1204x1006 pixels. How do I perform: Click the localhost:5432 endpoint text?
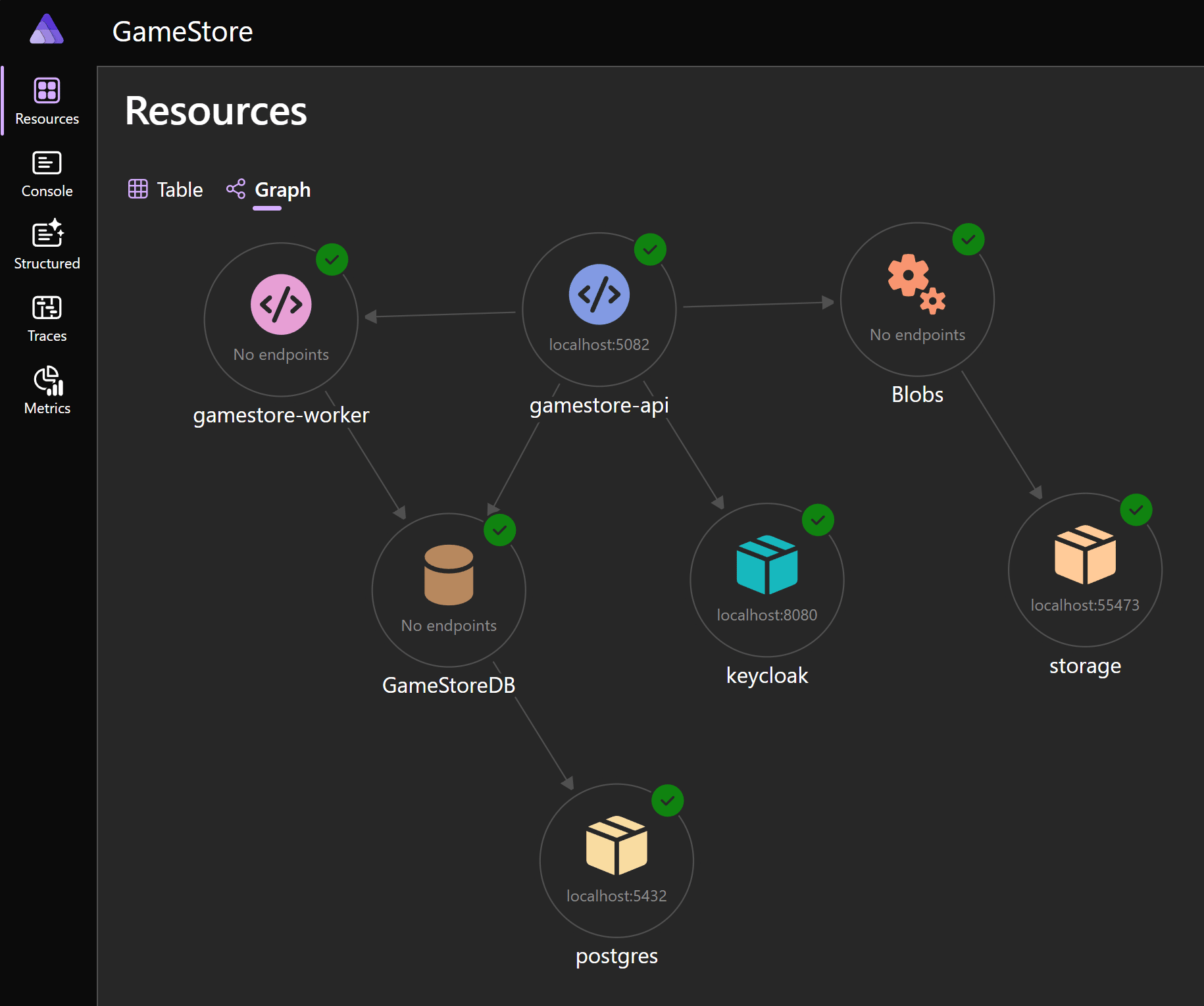click(616, 896)
